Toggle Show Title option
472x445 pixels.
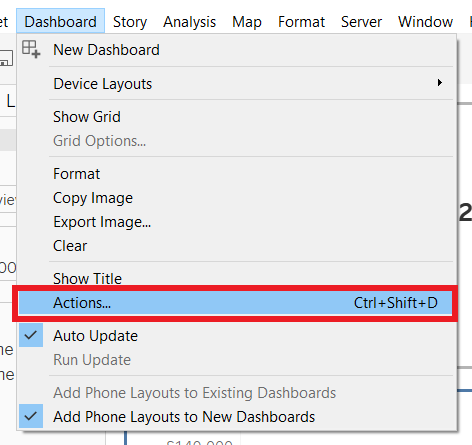coord(237,278)
